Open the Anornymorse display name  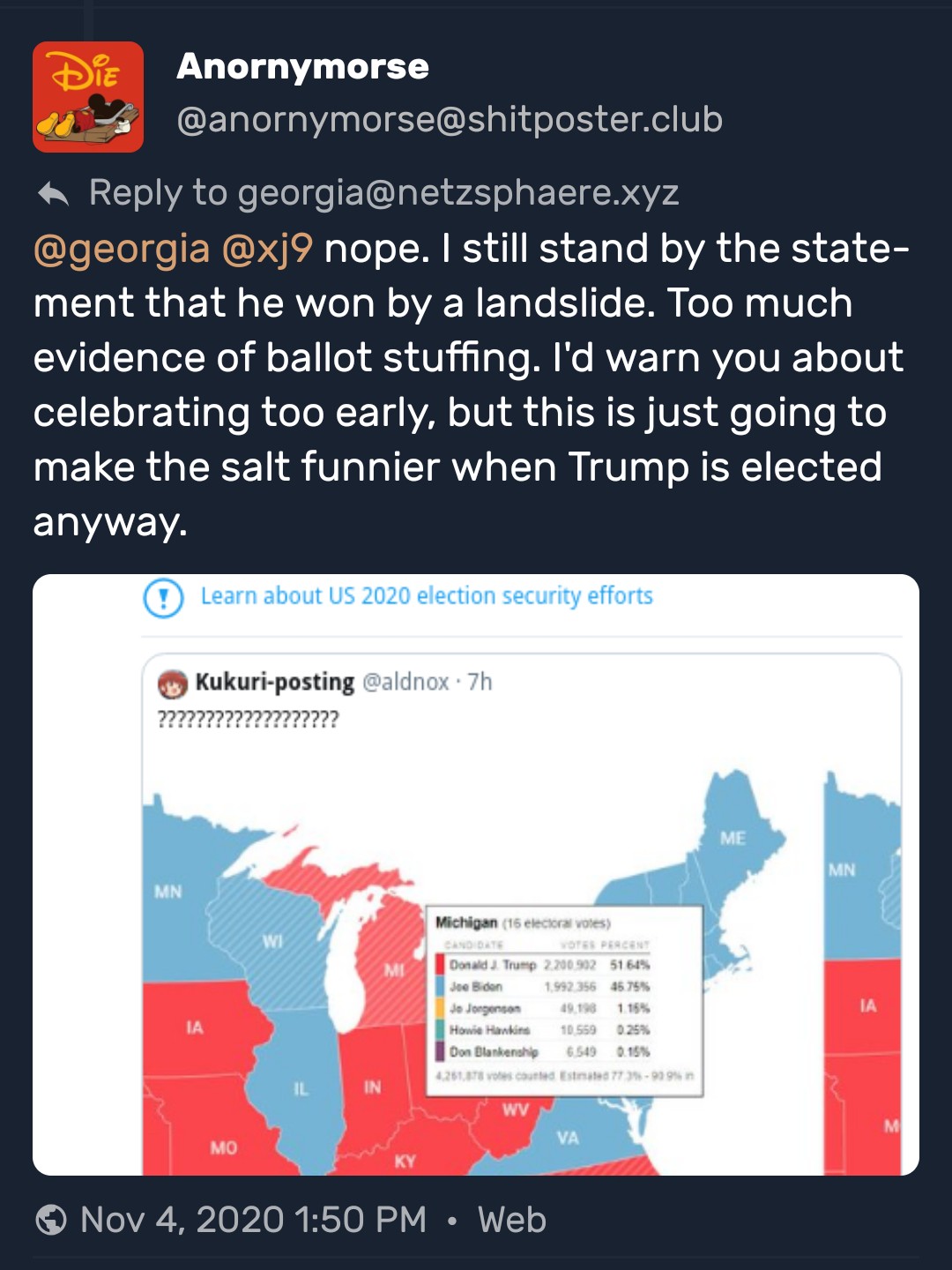(302, 67)
